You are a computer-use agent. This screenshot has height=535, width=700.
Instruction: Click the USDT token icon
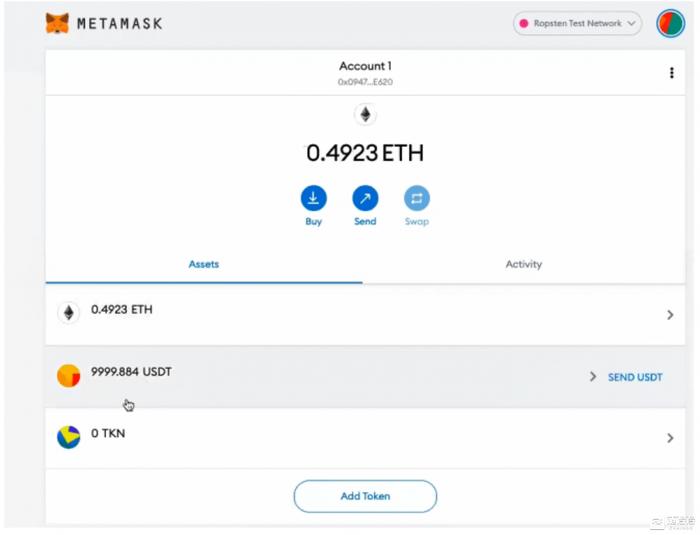click(69, 376)
